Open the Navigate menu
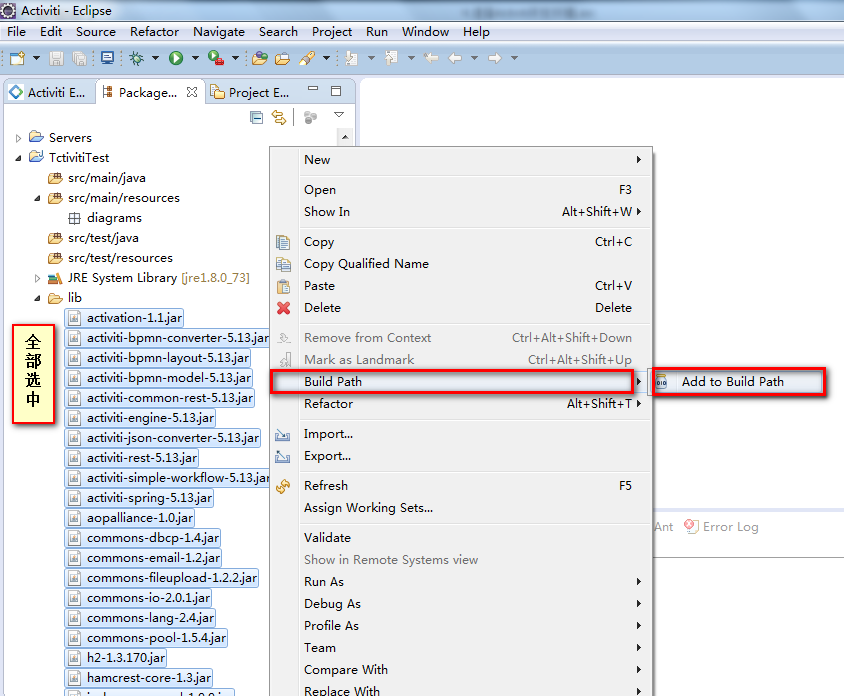Viewport: 844px width, 696px height. 219,32
